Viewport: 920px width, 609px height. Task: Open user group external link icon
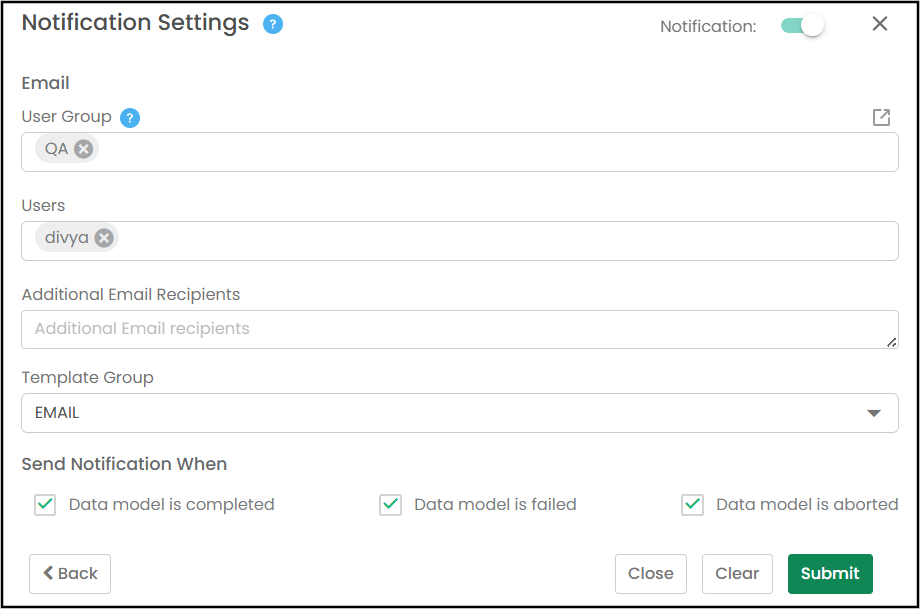(881, 117)
